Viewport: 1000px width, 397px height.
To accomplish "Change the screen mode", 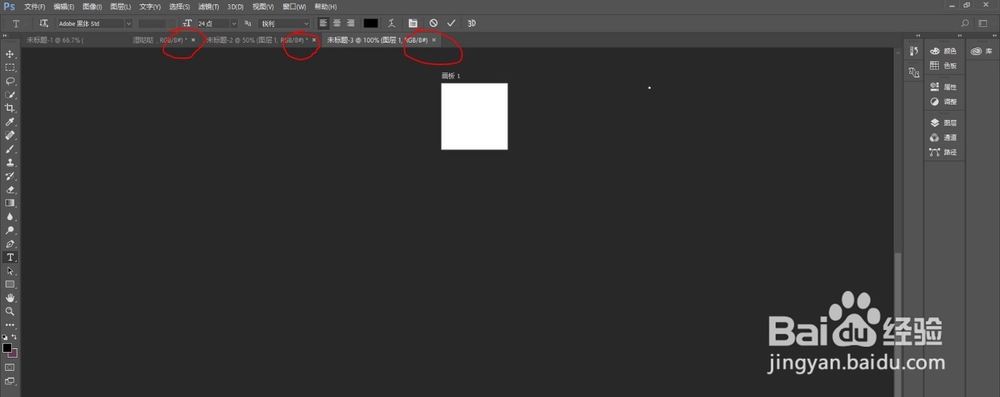I will 10,381.
